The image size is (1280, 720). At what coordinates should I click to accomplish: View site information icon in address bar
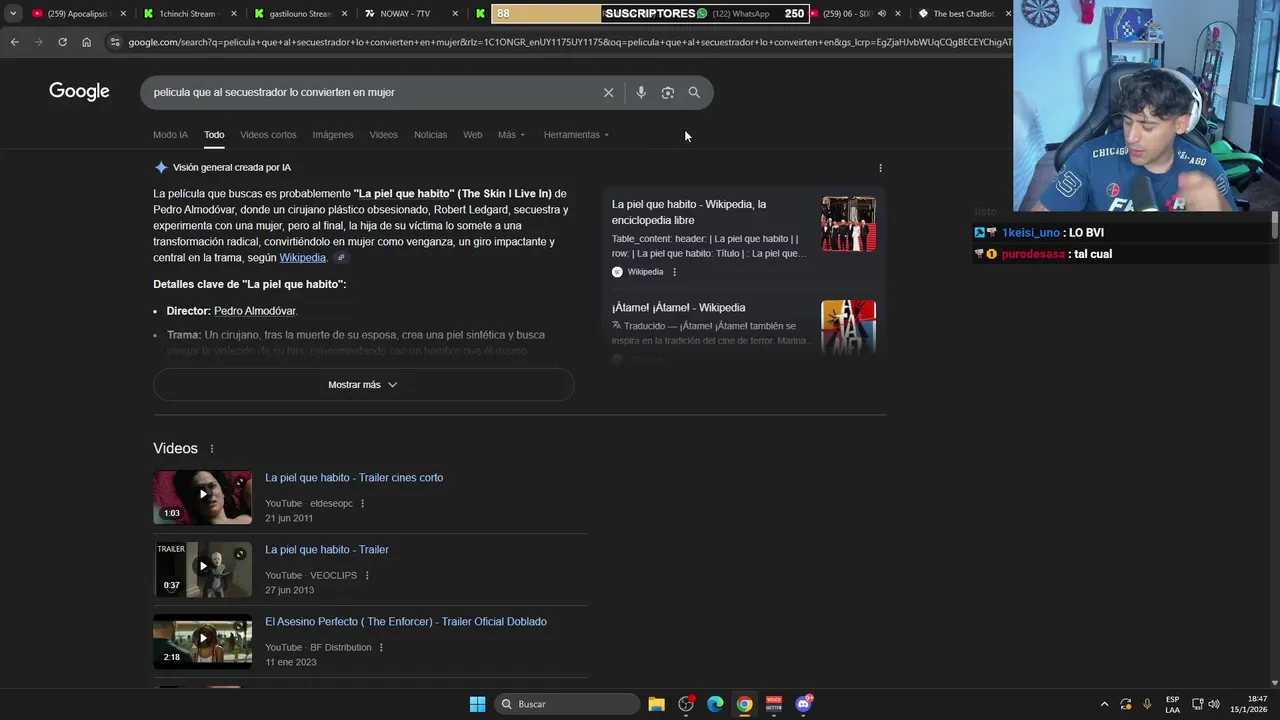pos(115,42)
